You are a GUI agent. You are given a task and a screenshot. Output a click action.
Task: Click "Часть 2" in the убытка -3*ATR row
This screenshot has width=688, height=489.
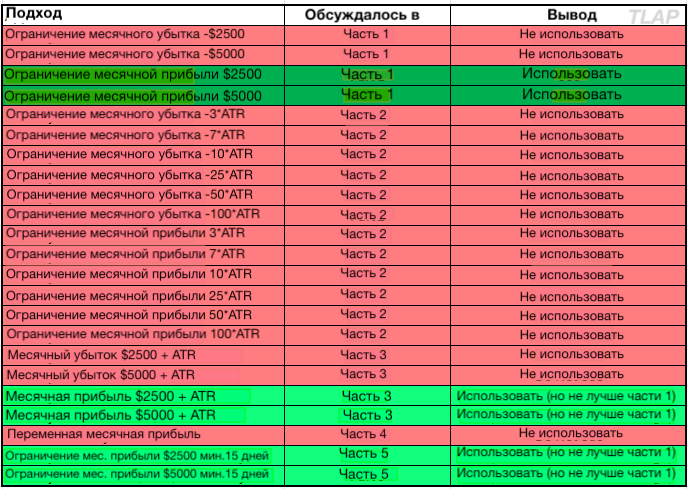click(x=363, y=115)
